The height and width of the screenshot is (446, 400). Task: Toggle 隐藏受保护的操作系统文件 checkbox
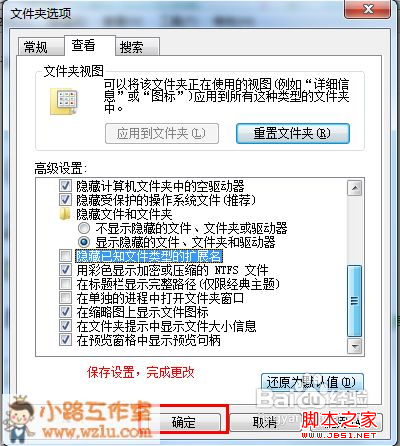[x=65, y=200]
